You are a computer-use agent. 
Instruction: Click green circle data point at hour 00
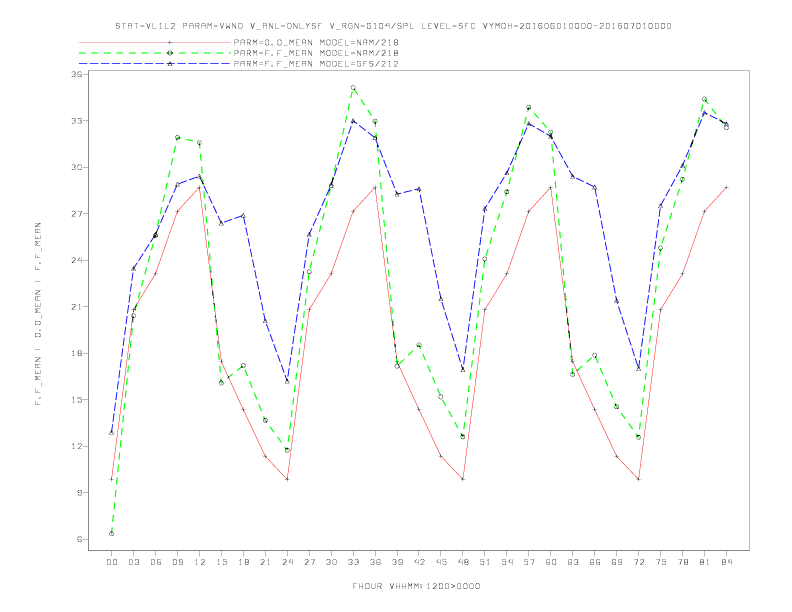112,534
